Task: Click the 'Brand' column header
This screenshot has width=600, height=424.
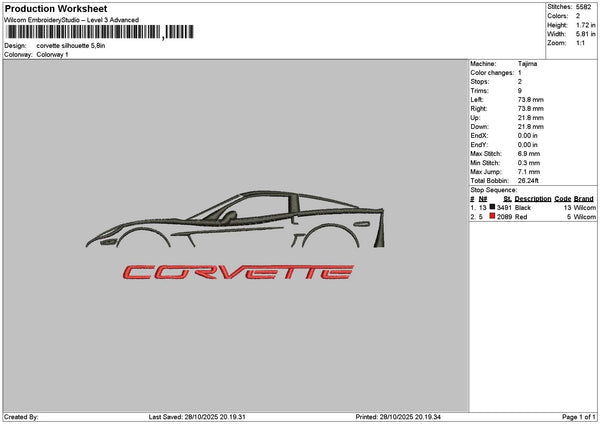Action: click(584, 199)
